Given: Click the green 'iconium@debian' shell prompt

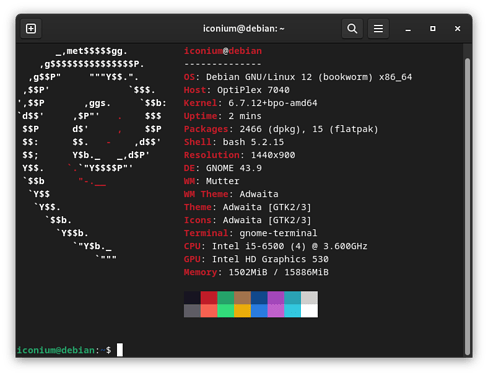Looking at the screenshot, I should click(56, 350).
